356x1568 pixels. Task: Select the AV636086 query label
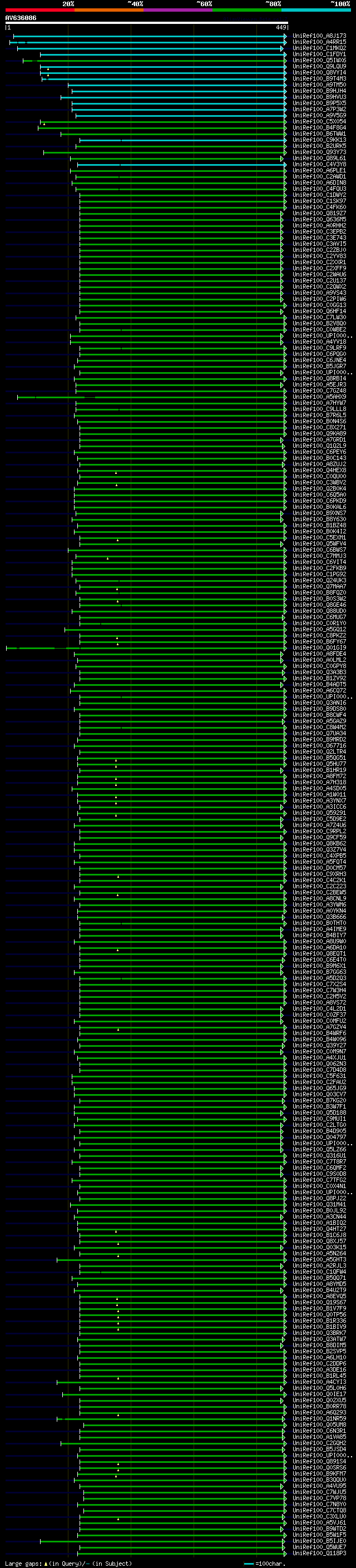(21, 18)
